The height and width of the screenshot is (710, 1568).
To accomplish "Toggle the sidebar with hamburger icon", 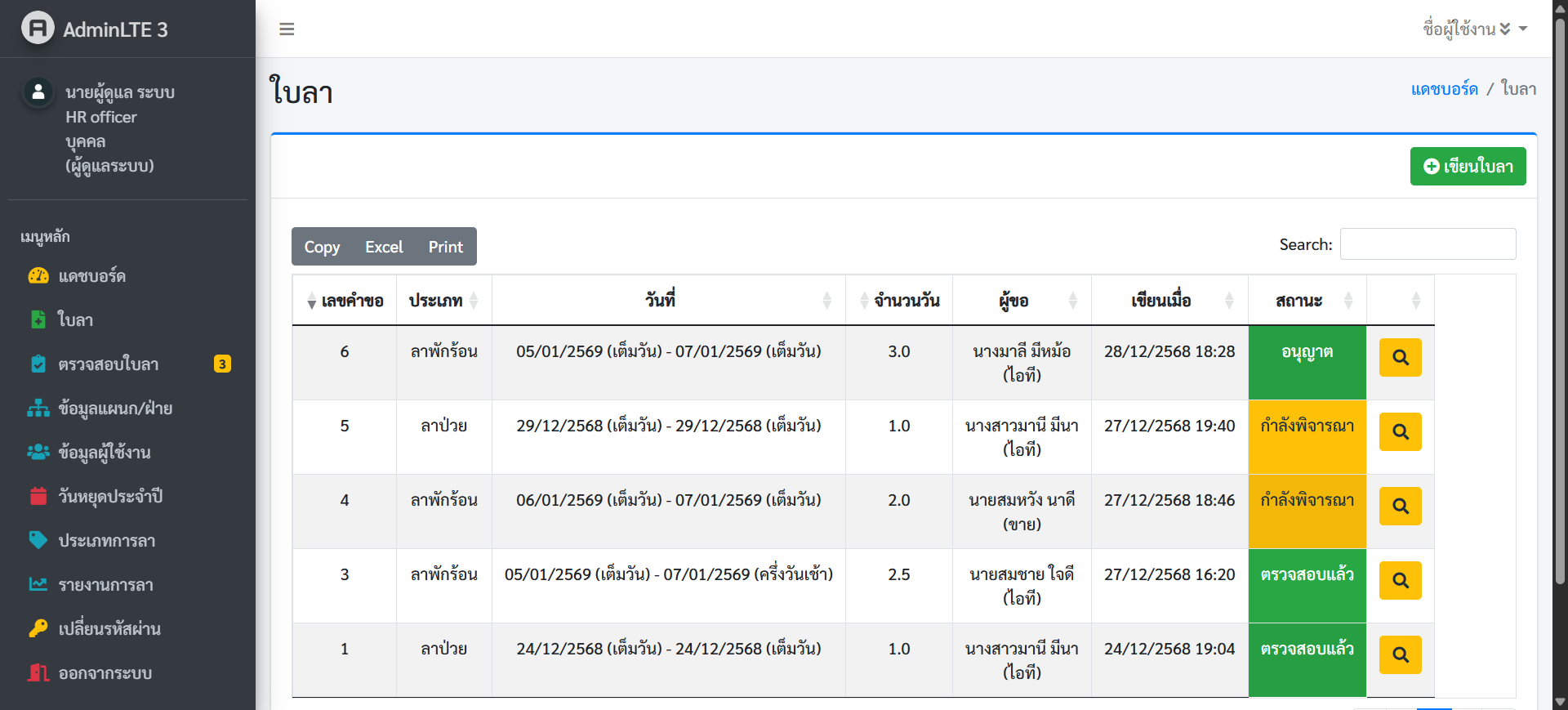I will click(287, 29).
